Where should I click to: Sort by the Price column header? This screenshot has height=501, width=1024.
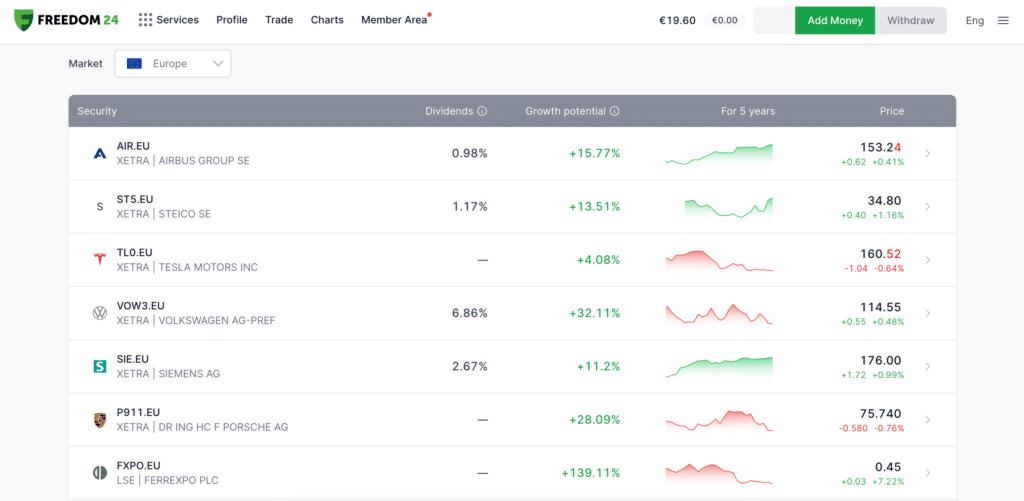891,111
